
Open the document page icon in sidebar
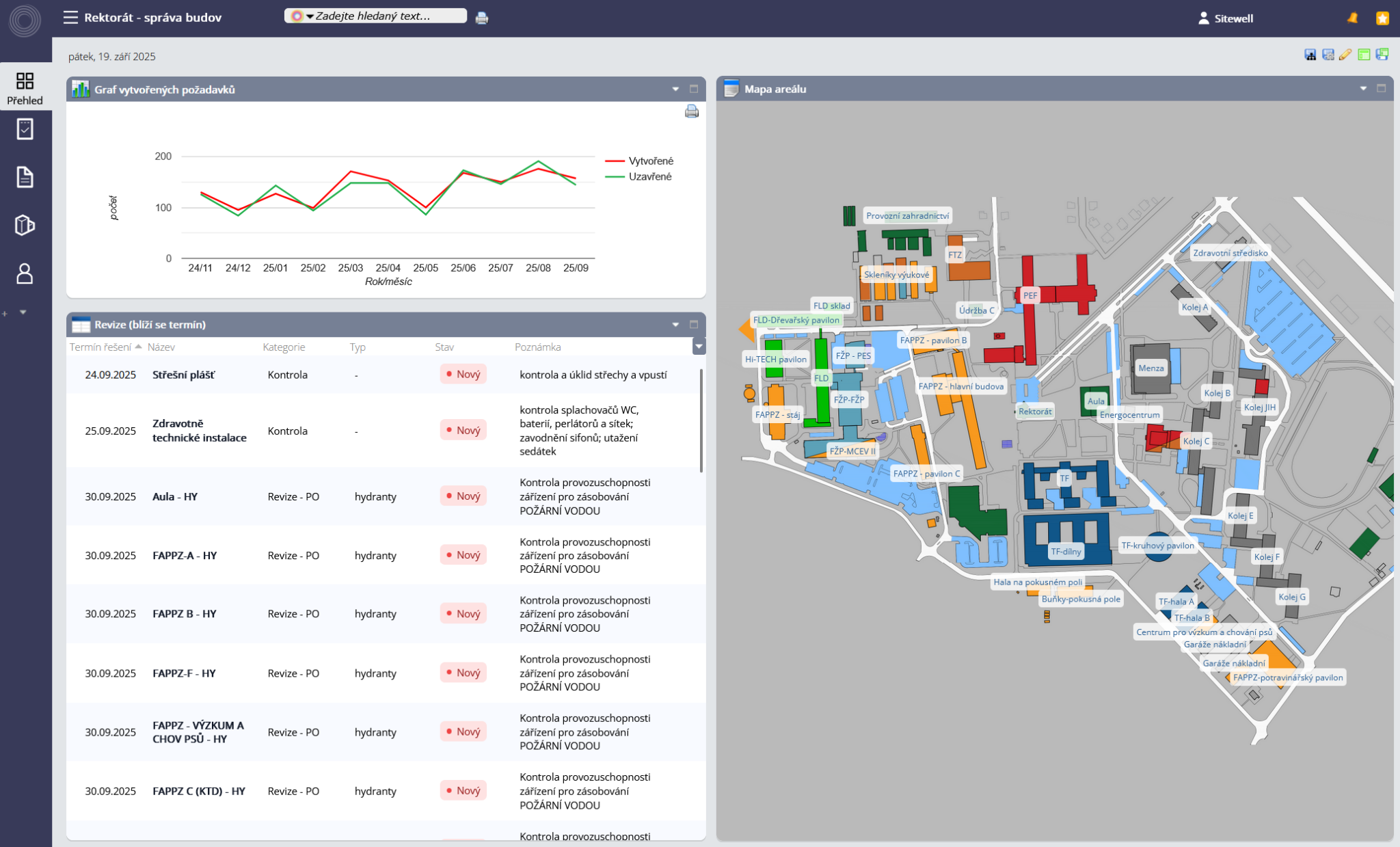(x=25, y=177)
